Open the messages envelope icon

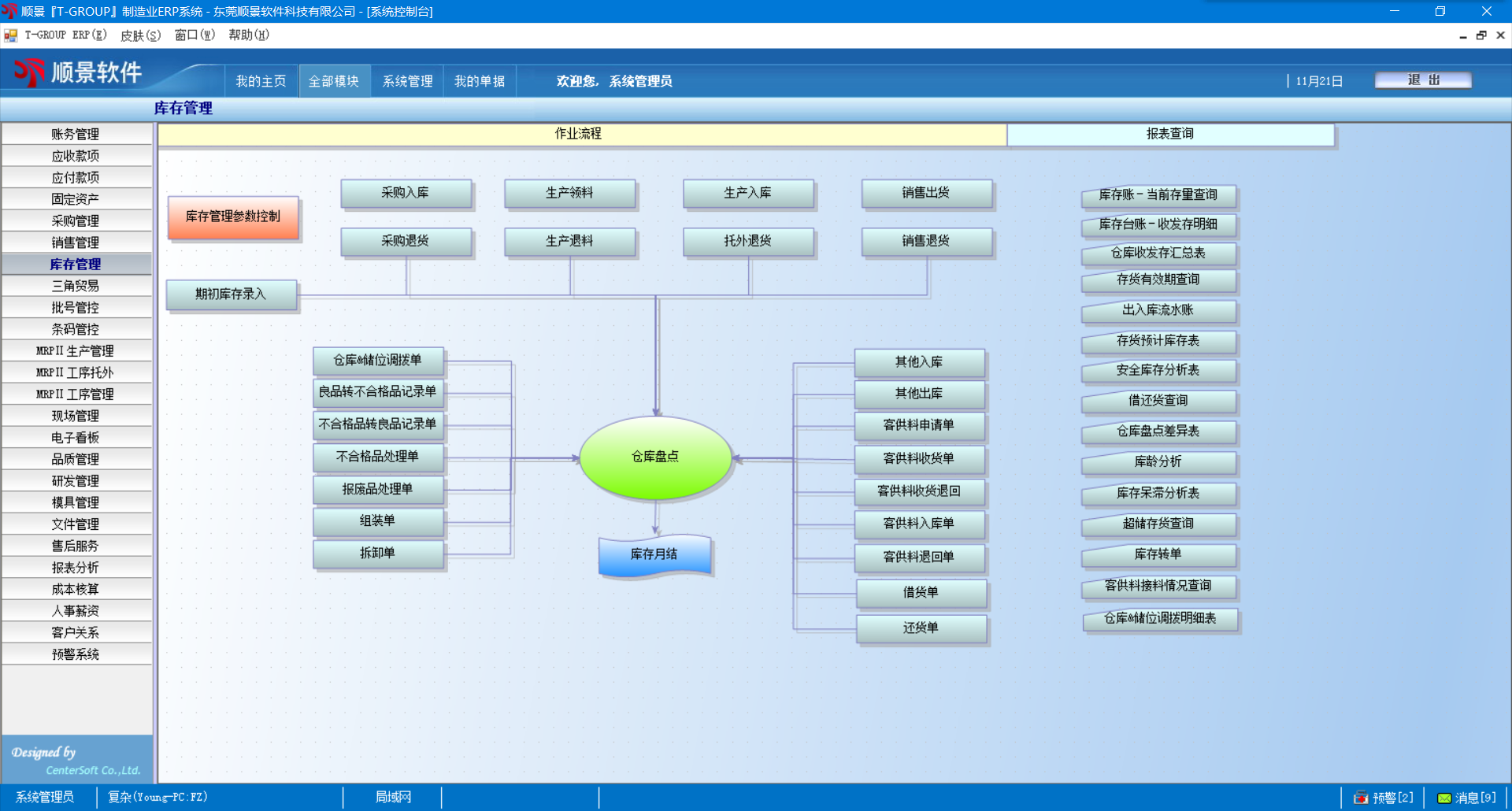tap(1444, 798)
